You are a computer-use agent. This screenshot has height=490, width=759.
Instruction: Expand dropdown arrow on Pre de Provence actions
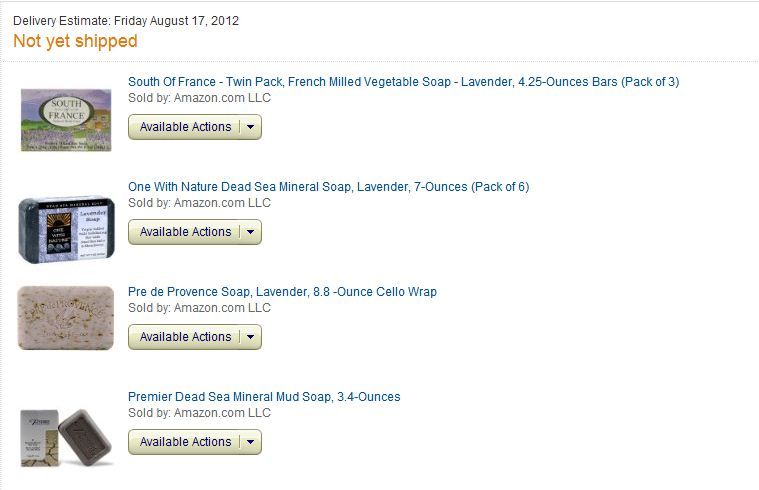[x=250, y=337]
